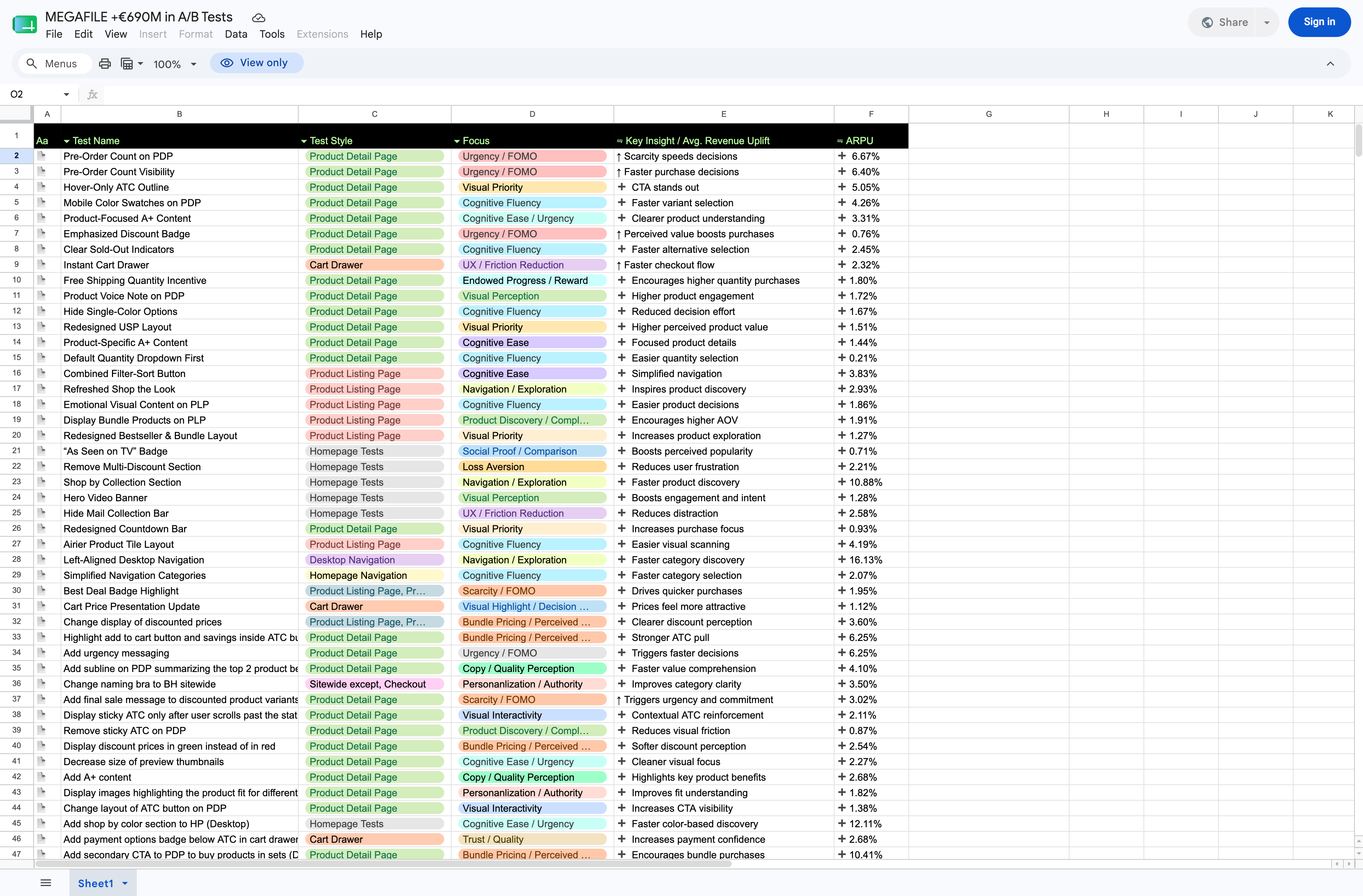Image resolution: width=1363 pixels, height=896 pixels.
Task: Open the Data menu
Action: click(x=236, y=34)
